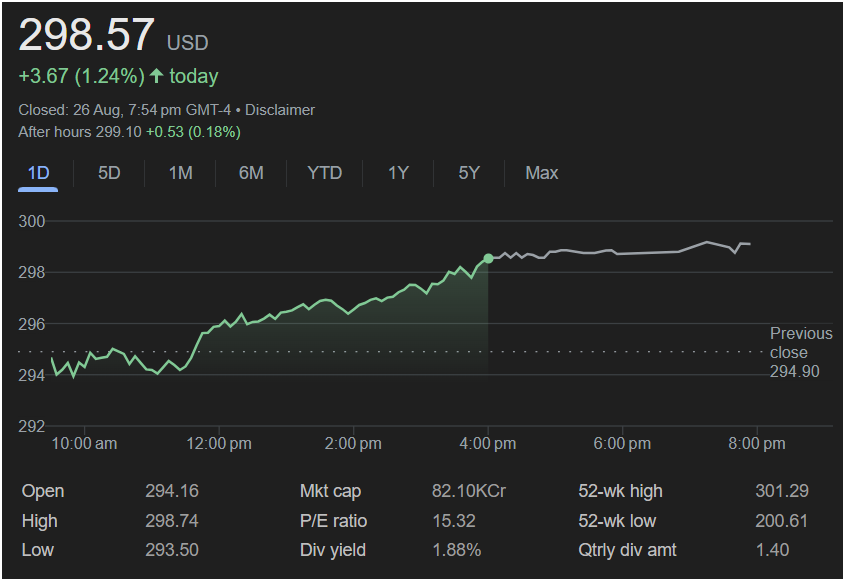Click the green up arrow icon

(x=156, y=76)
